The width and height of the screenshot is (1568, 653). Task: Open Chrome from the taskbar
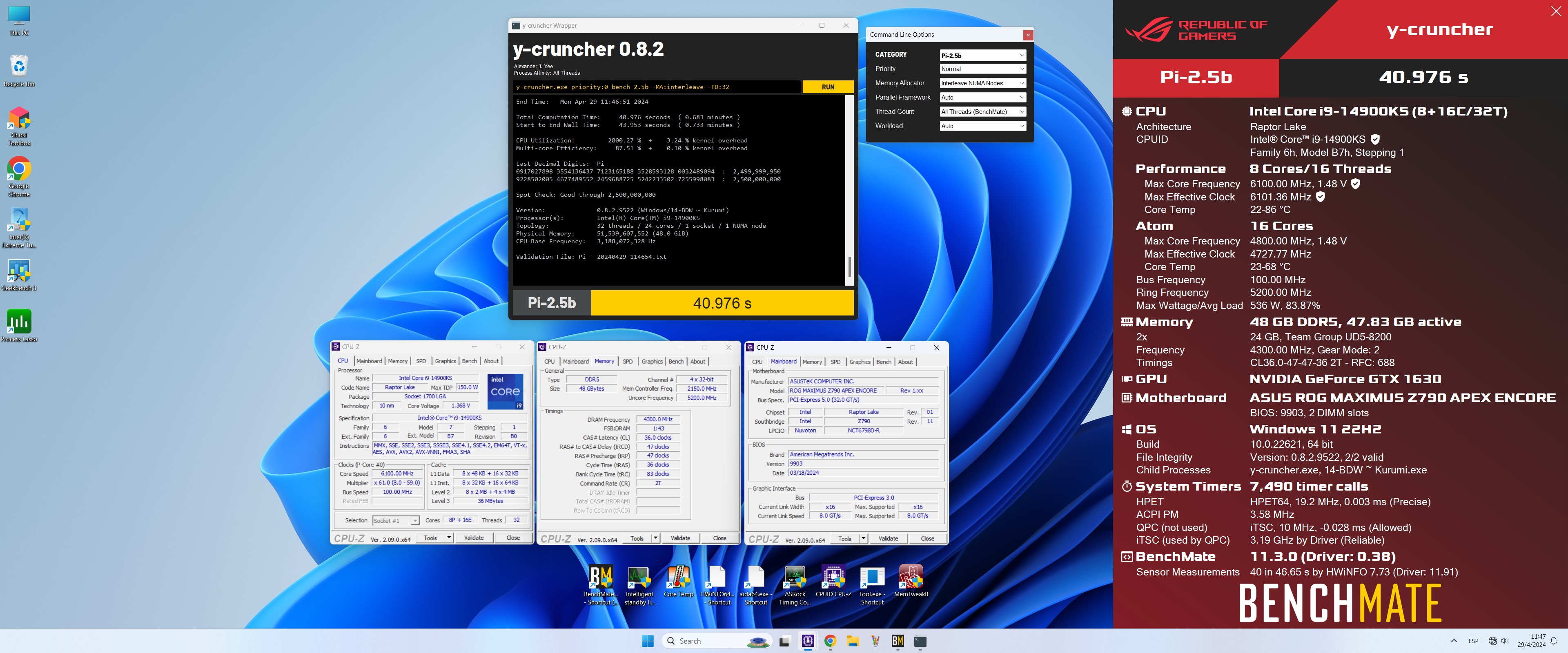(830, 641)
